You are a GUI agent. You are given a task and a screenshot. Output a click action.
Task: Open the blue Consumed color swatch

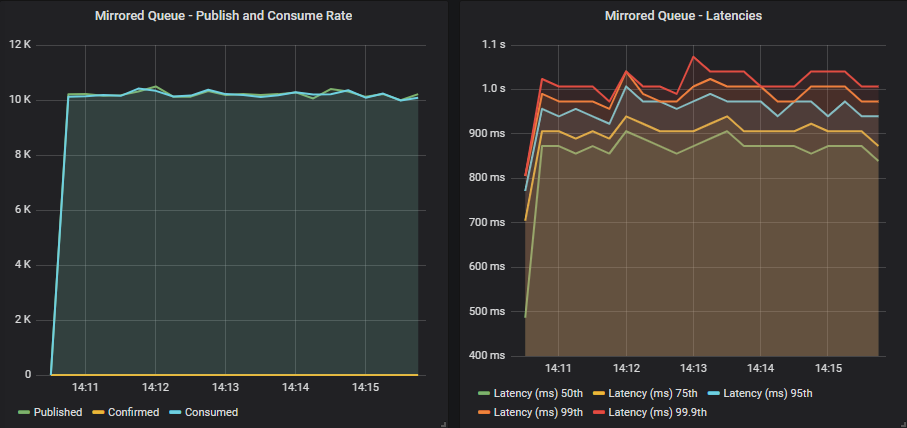pyautogui.click(x=176, y=413)
